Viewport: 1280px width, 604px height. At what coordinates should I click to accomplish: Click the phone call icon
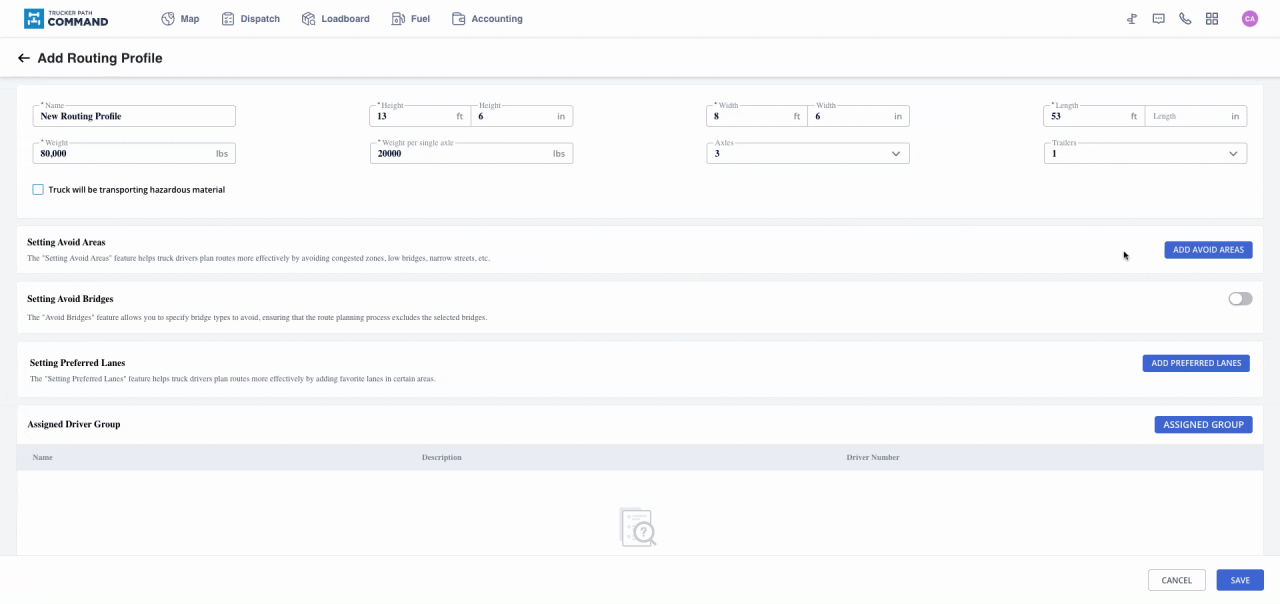(1185, 19)
